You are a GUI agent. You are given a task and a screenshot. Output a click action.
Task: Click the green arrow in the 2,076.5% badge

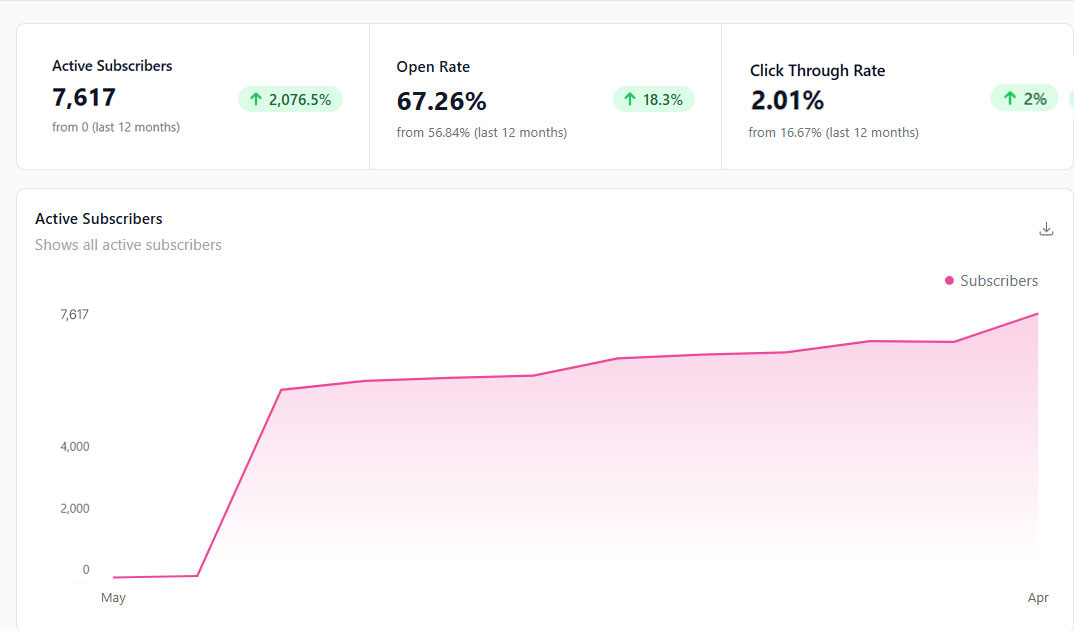pos(256,99)
